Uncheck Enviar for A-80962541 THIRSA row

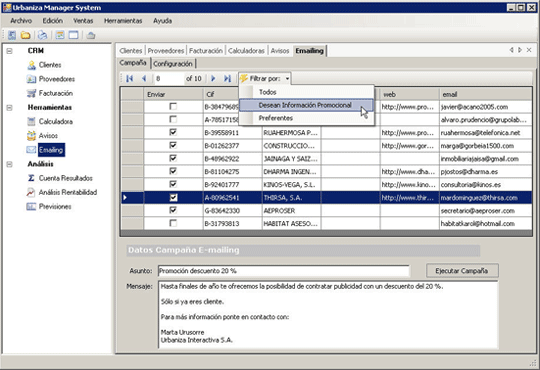[x=173, y=197]
